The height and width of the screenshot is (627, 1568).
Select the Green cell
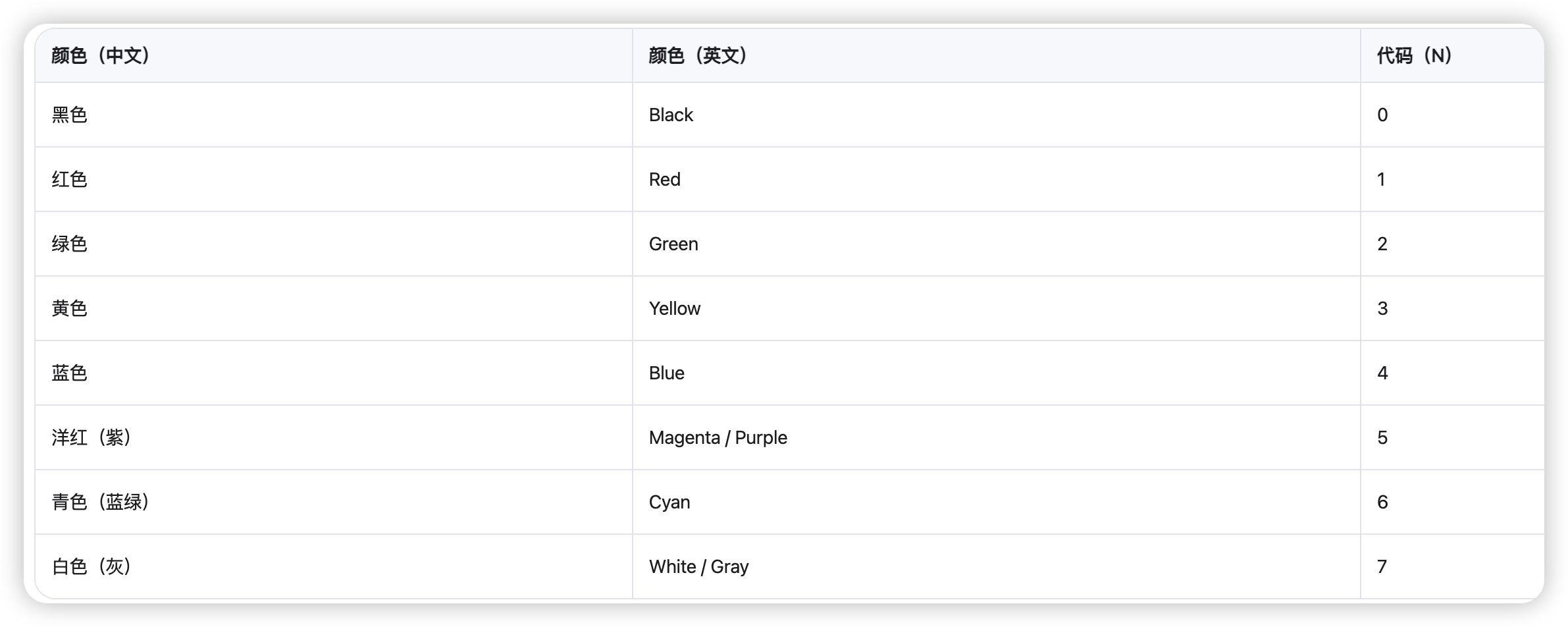pyautogui.click(x=673, y=244)
